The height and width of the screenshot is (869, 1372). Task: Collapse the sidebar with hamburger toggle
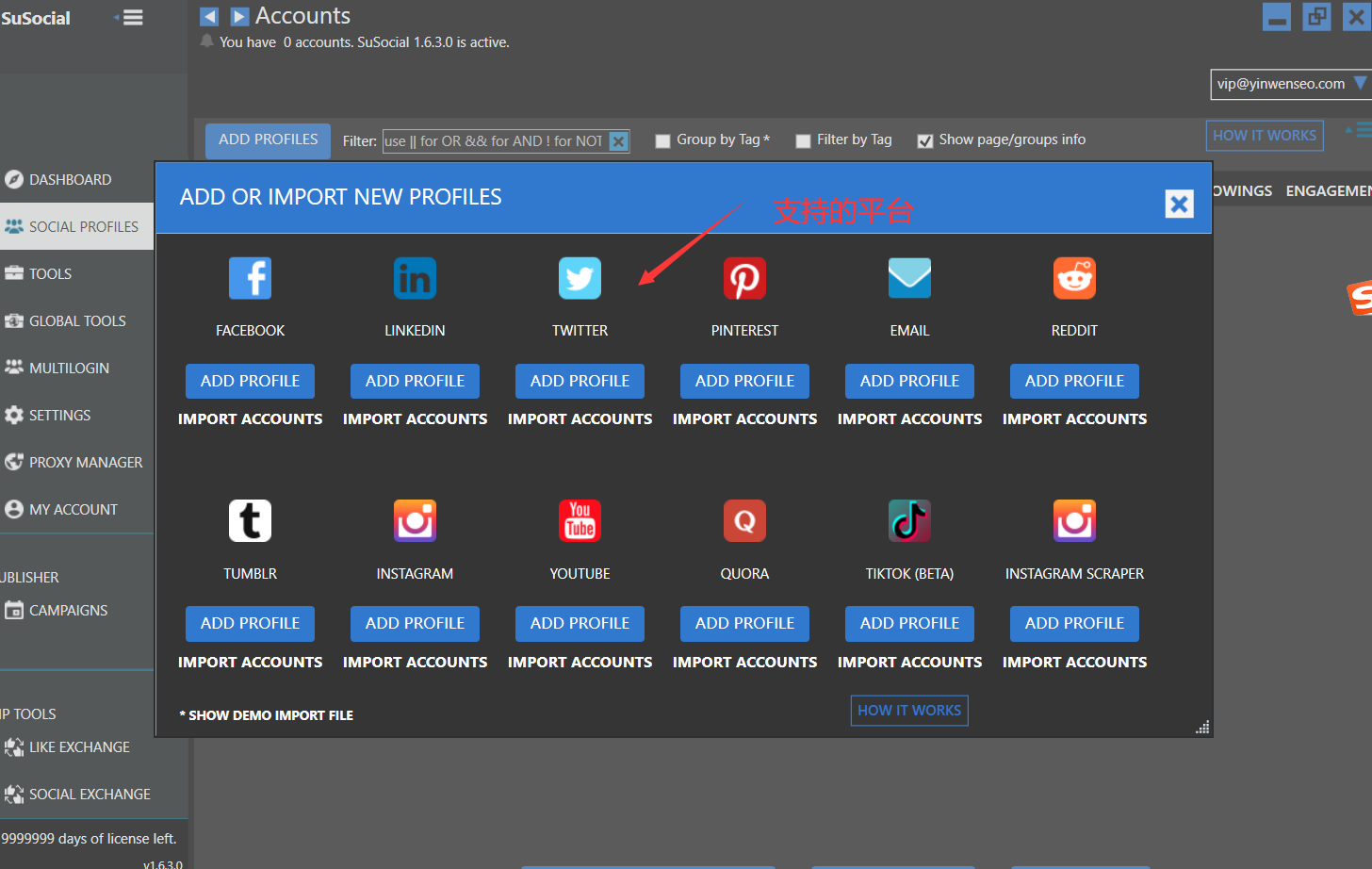pyautogui.click(x=131, y=17)
